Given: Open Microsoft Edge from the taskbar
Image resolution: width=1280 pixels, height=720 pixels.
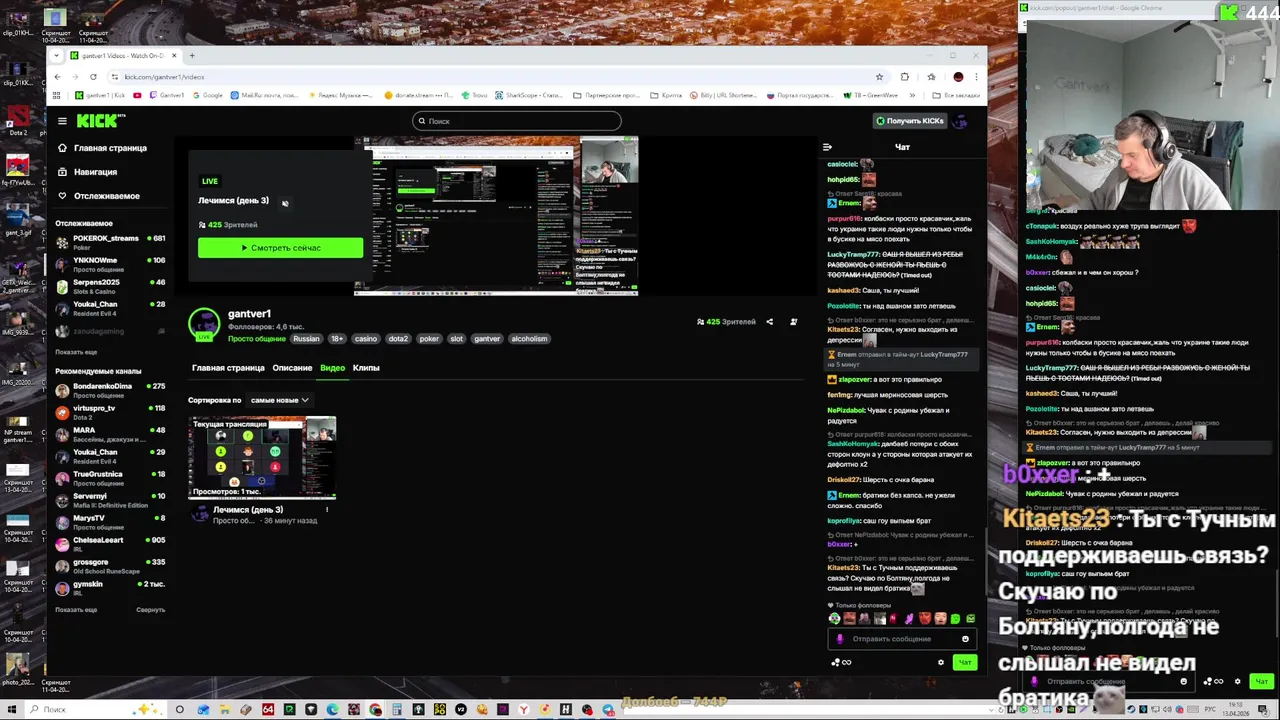Looking at the screenshot, I should 332,710.
